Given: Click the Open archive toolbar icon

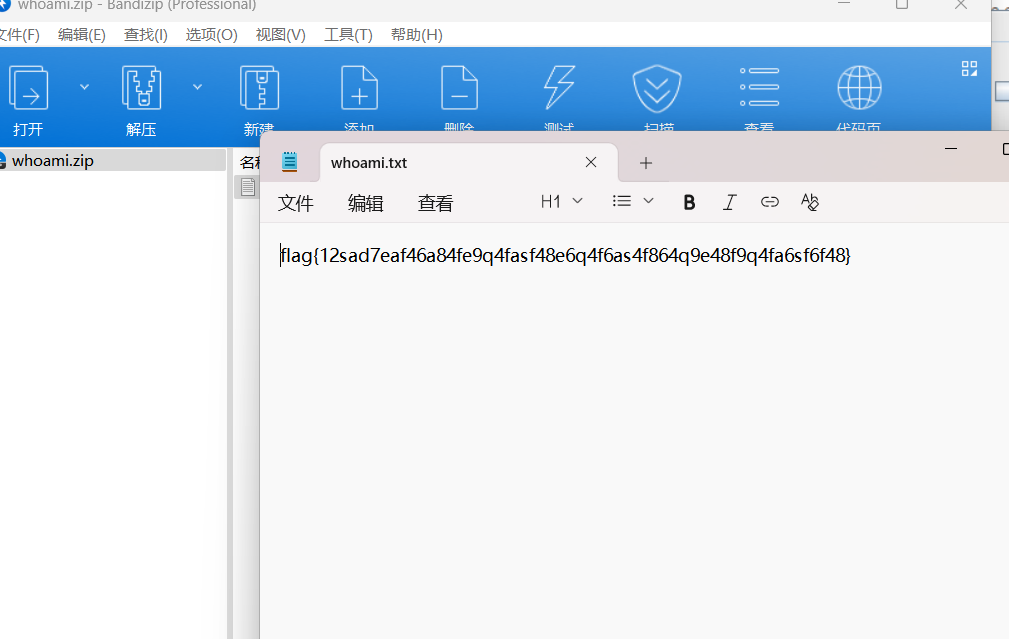Looking at the screenshot, I should tap(28, 90).
